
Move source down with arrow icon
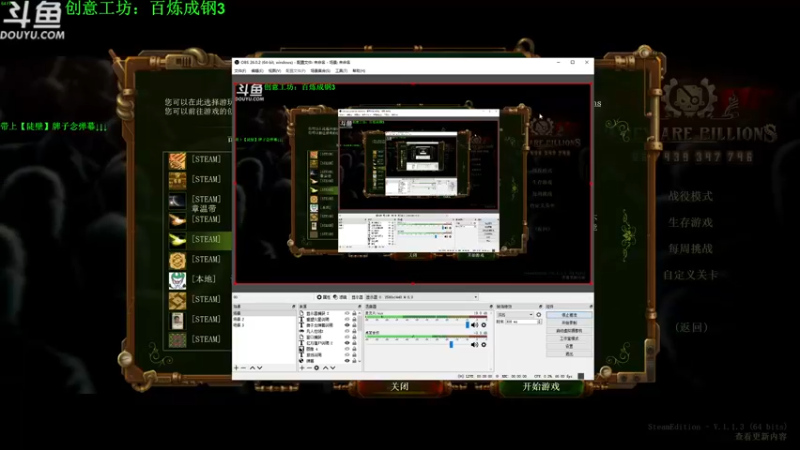click(333, 368)
